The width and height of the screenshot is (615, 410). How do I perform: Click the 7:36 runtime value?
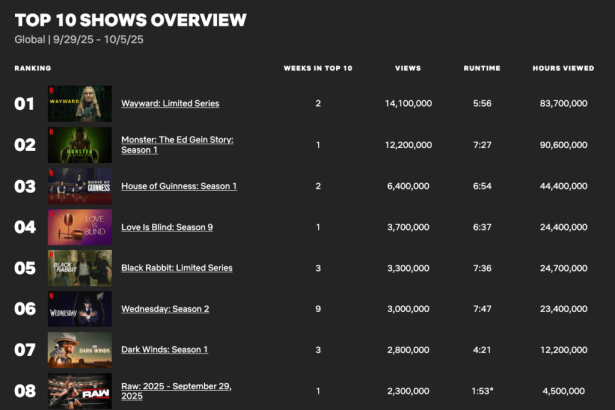pos(482,268)
